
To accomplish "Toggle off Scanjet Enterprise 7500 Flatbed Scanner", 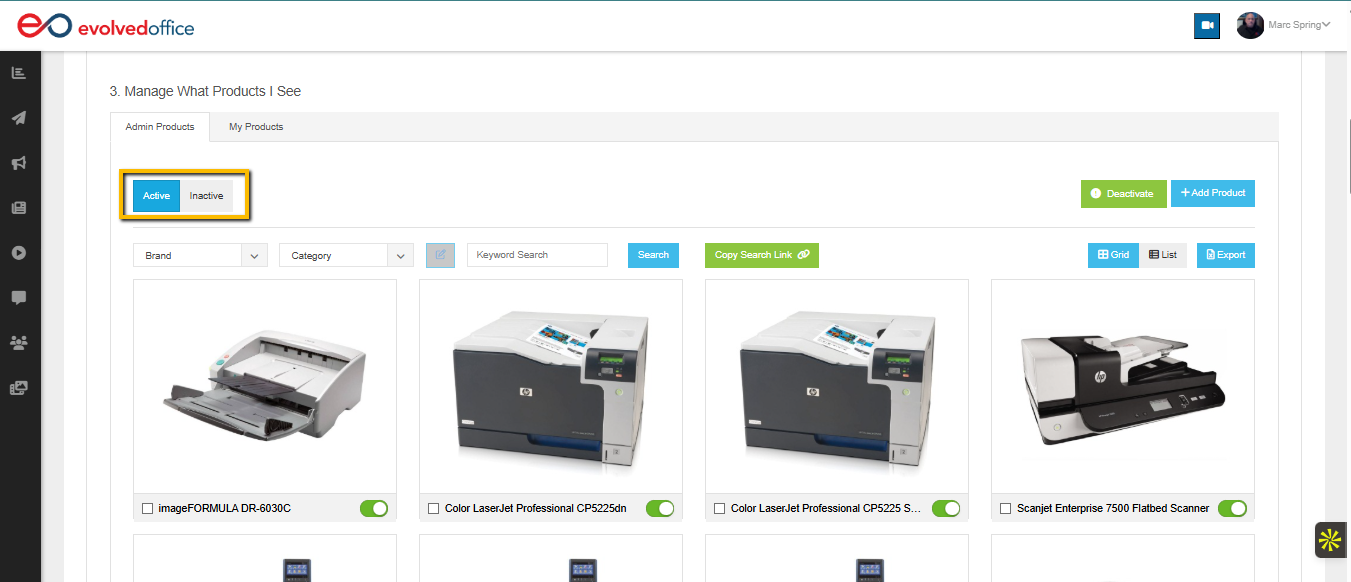I will [1232, 509].
